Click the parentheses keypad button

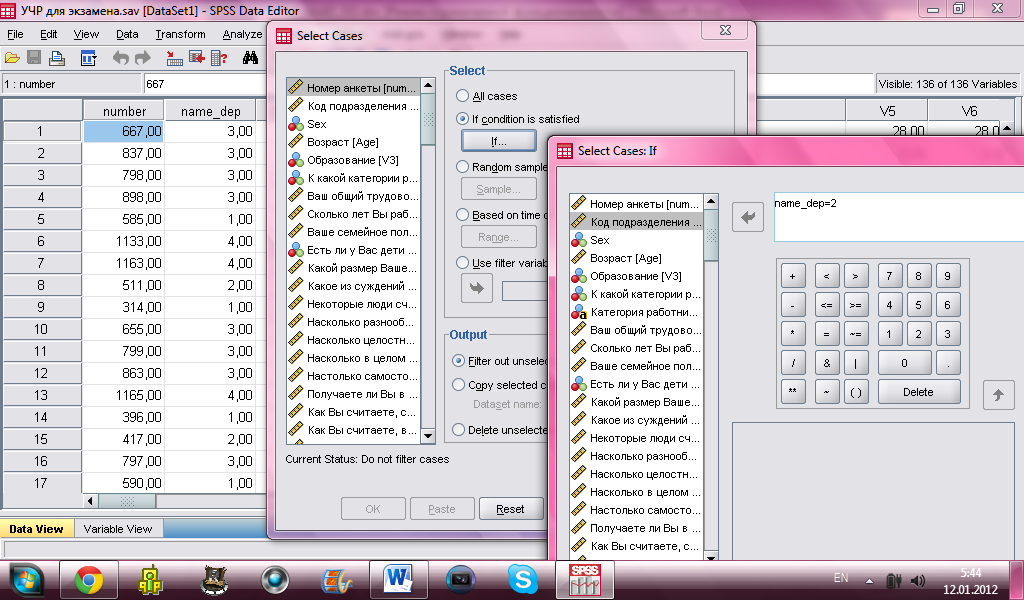[x=856, y=392]
